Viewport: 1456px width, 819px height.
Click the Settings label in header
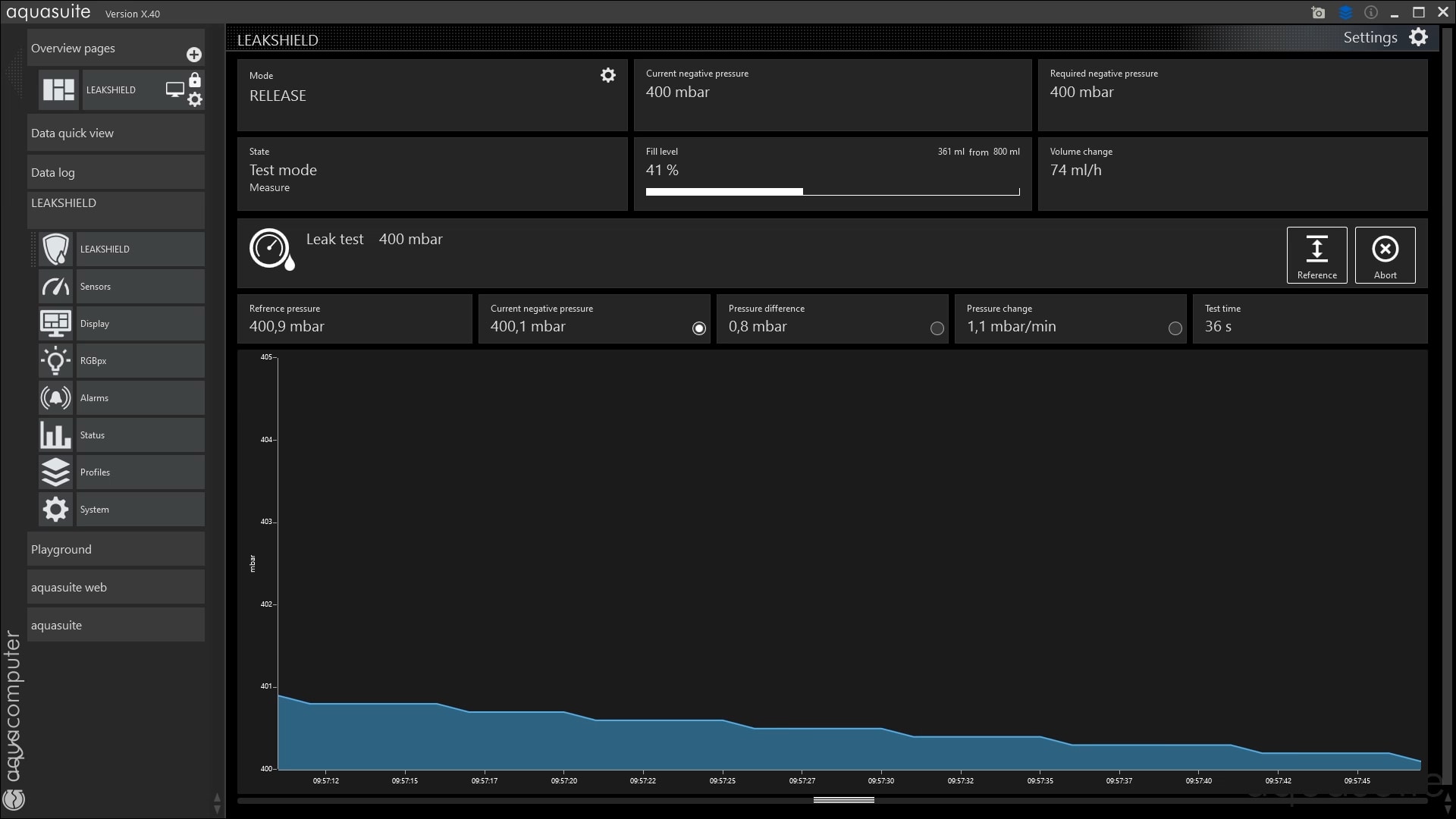click(1370, 37)
